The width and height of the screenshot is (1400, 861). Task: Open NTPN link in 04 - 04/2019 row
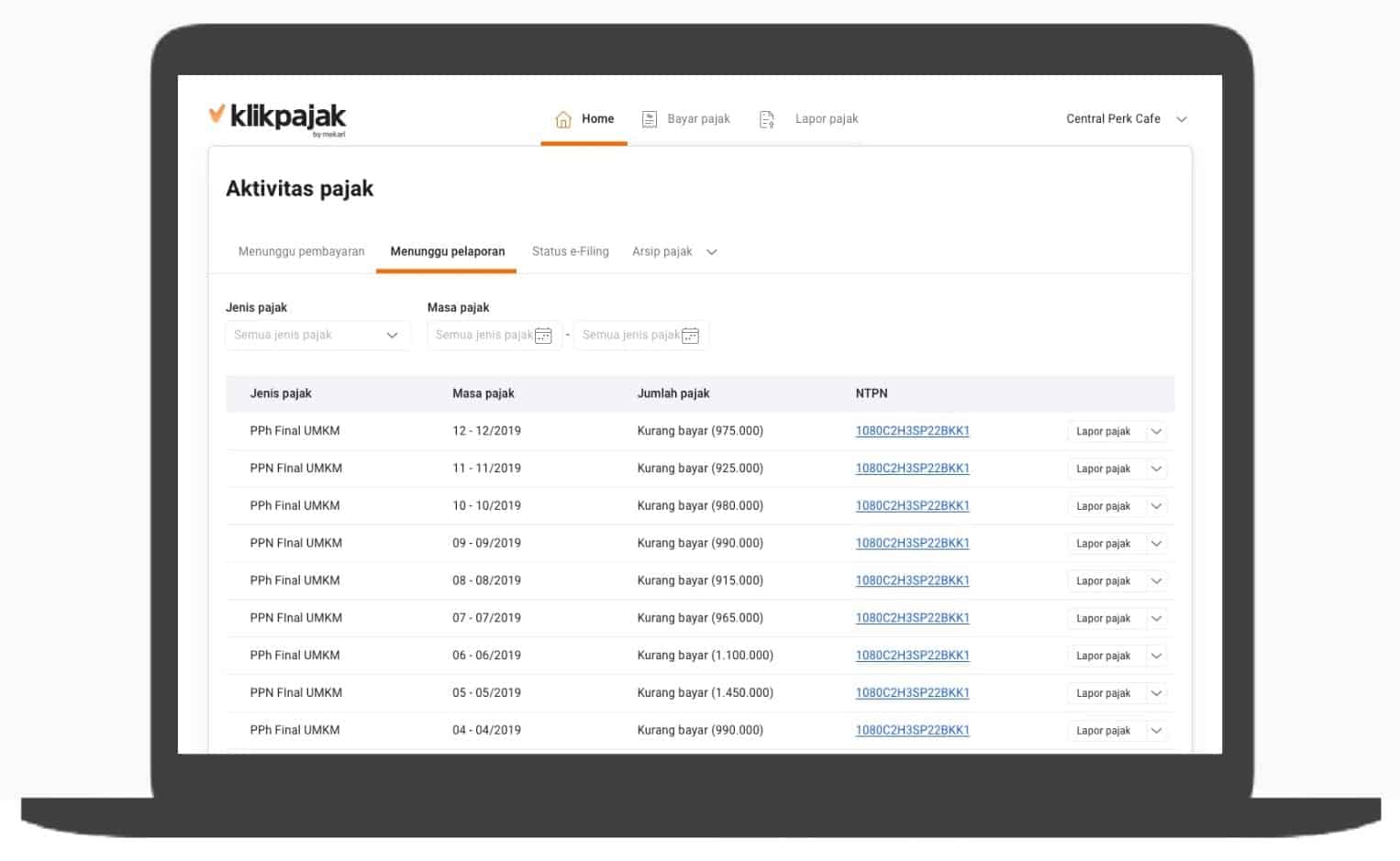[x=913, y=731]
